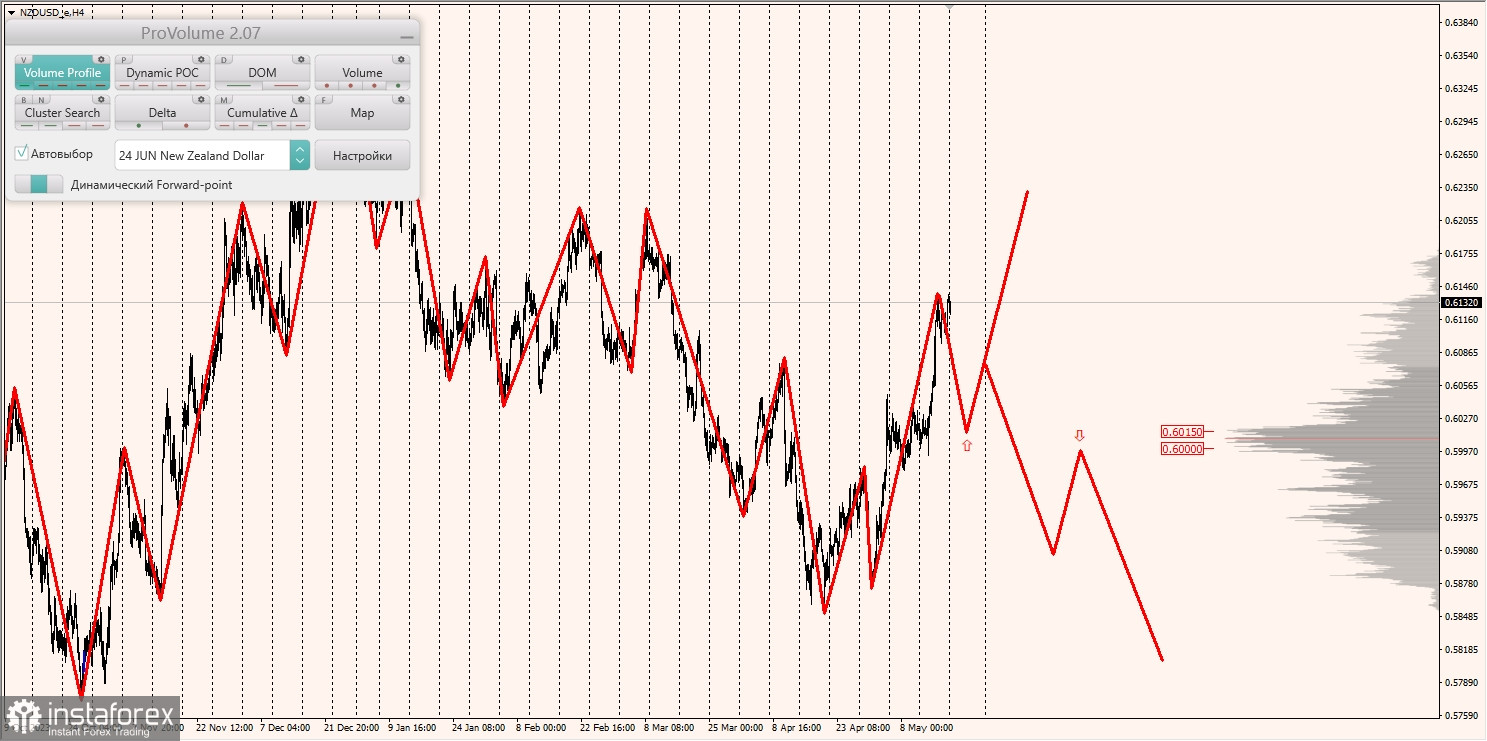Viewport: 1487px width, 741px height.
Task: Activate the Map button
Action: (x=362, y=112)
